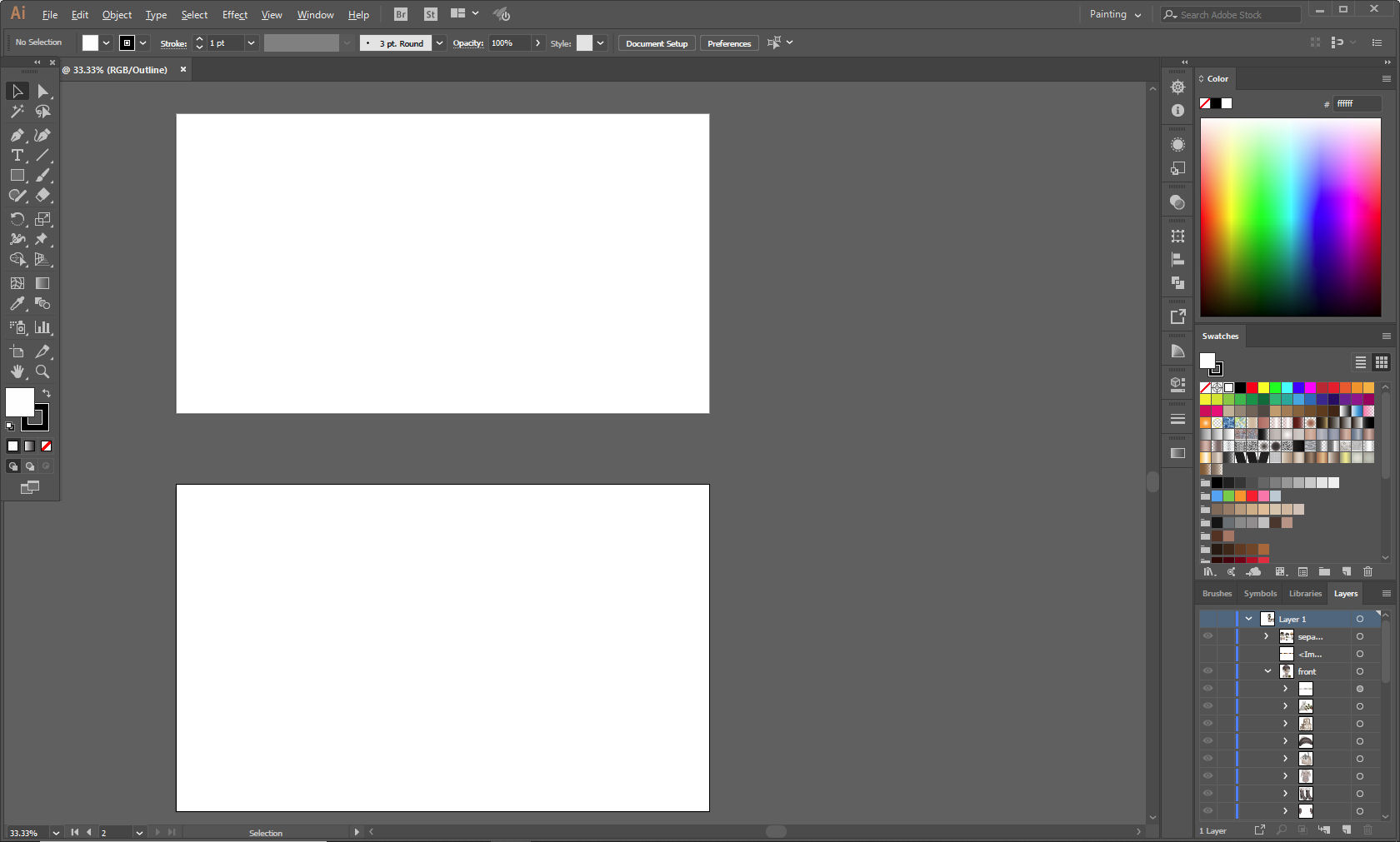
Task: Open the Stroke weight dropdown
Action: coord(251,42)
